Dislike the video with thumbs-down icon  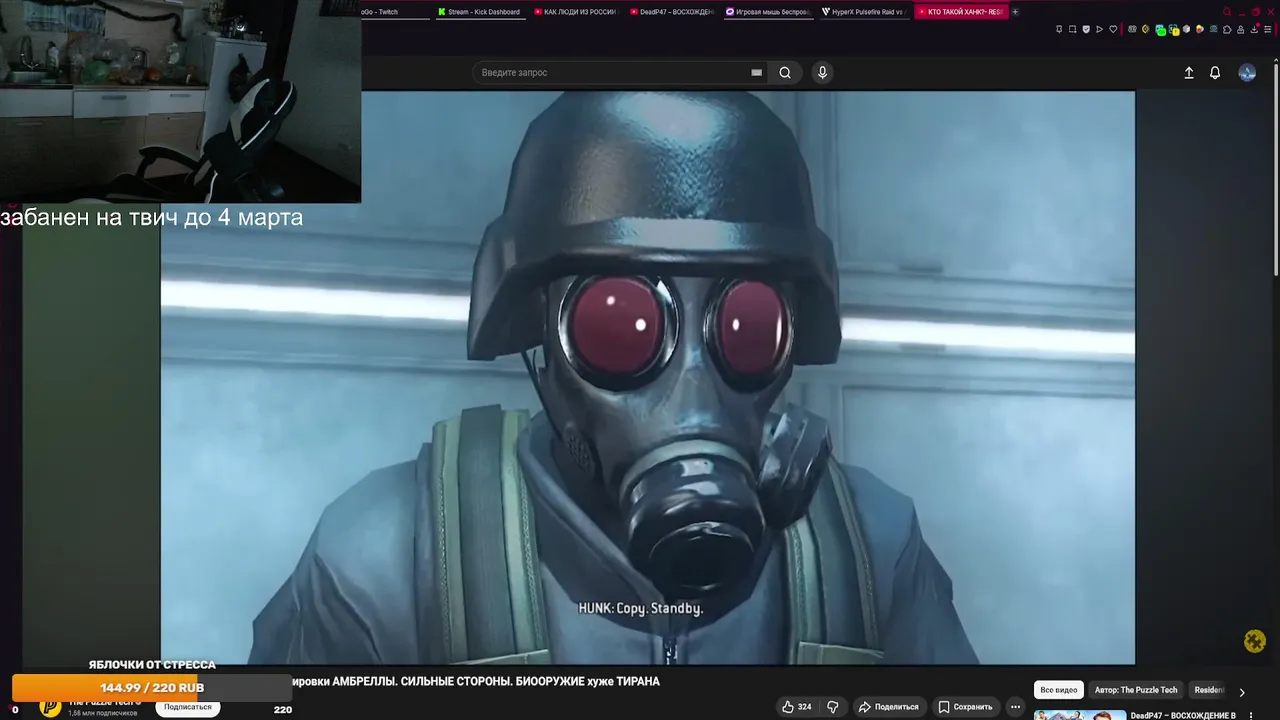832,707
